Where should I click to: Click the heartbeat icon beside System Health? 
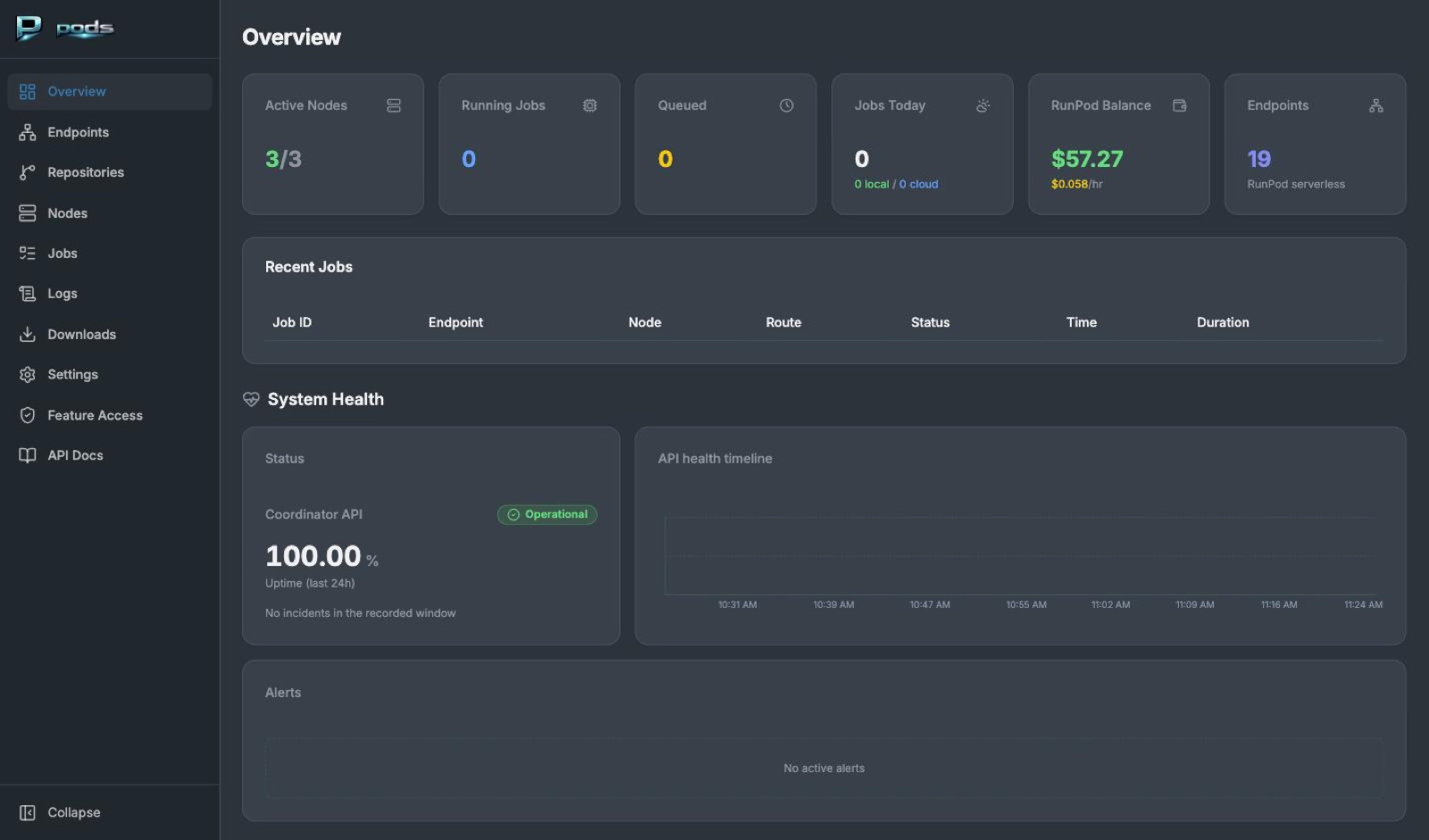[x=251, y=399]
